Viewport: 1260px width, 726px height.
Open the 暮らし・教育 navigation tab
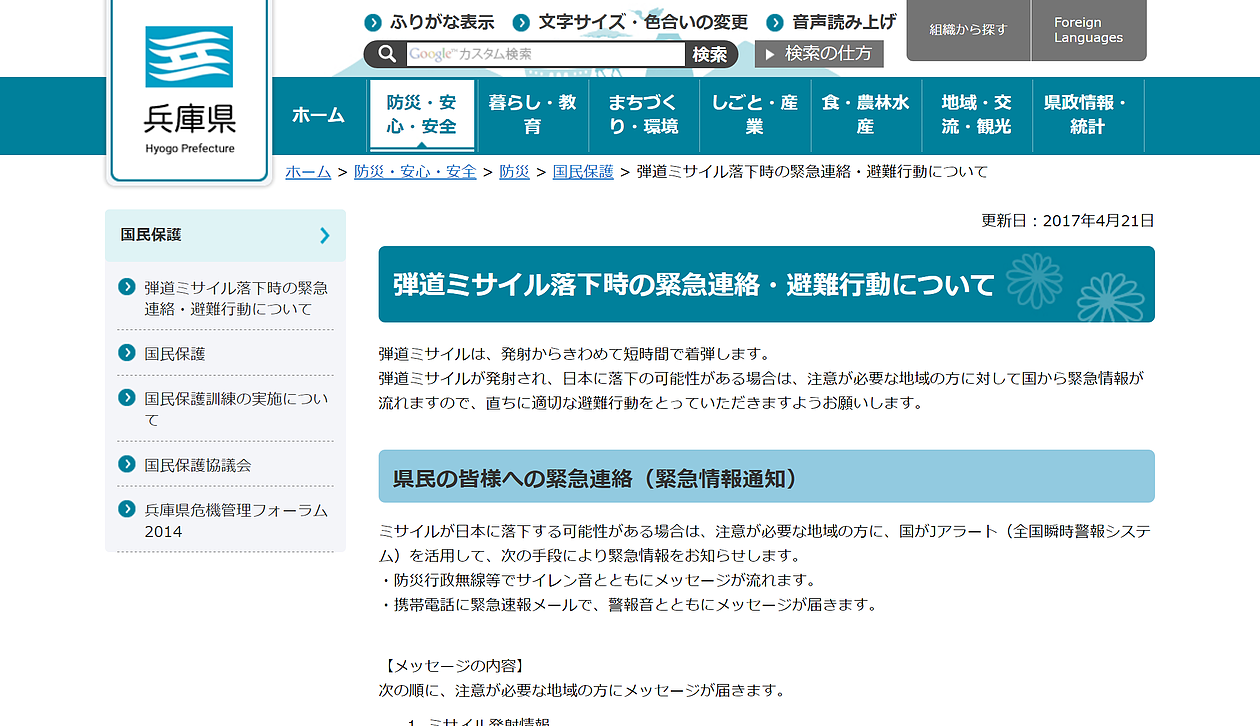pyautogui.click(x=532, y=115)
